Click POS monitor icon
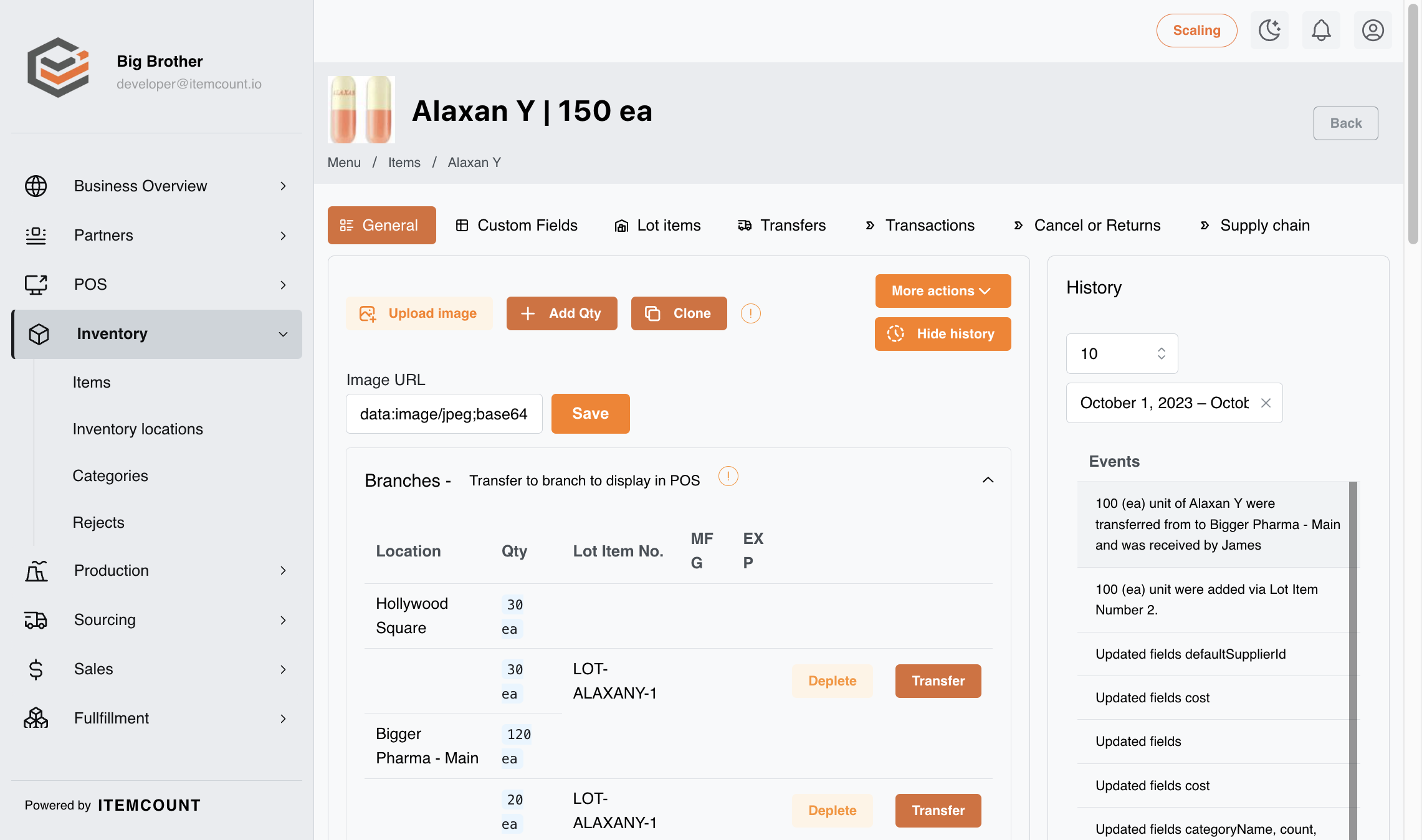 click(36, 284)
